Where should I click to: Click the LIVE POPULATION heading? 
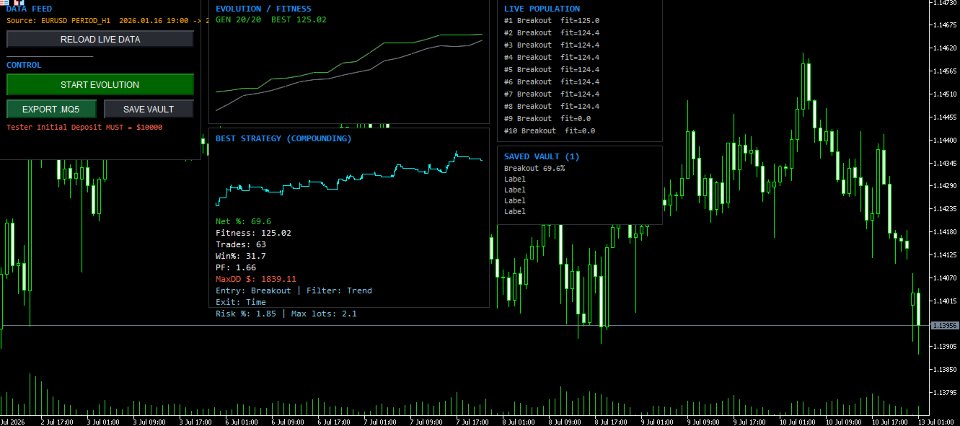pos(542,9)
